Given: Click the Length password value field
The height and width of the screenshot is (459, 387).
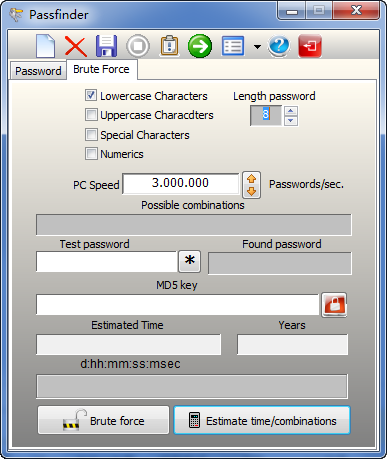Looking at the screenshot, I should click(266, 115).
